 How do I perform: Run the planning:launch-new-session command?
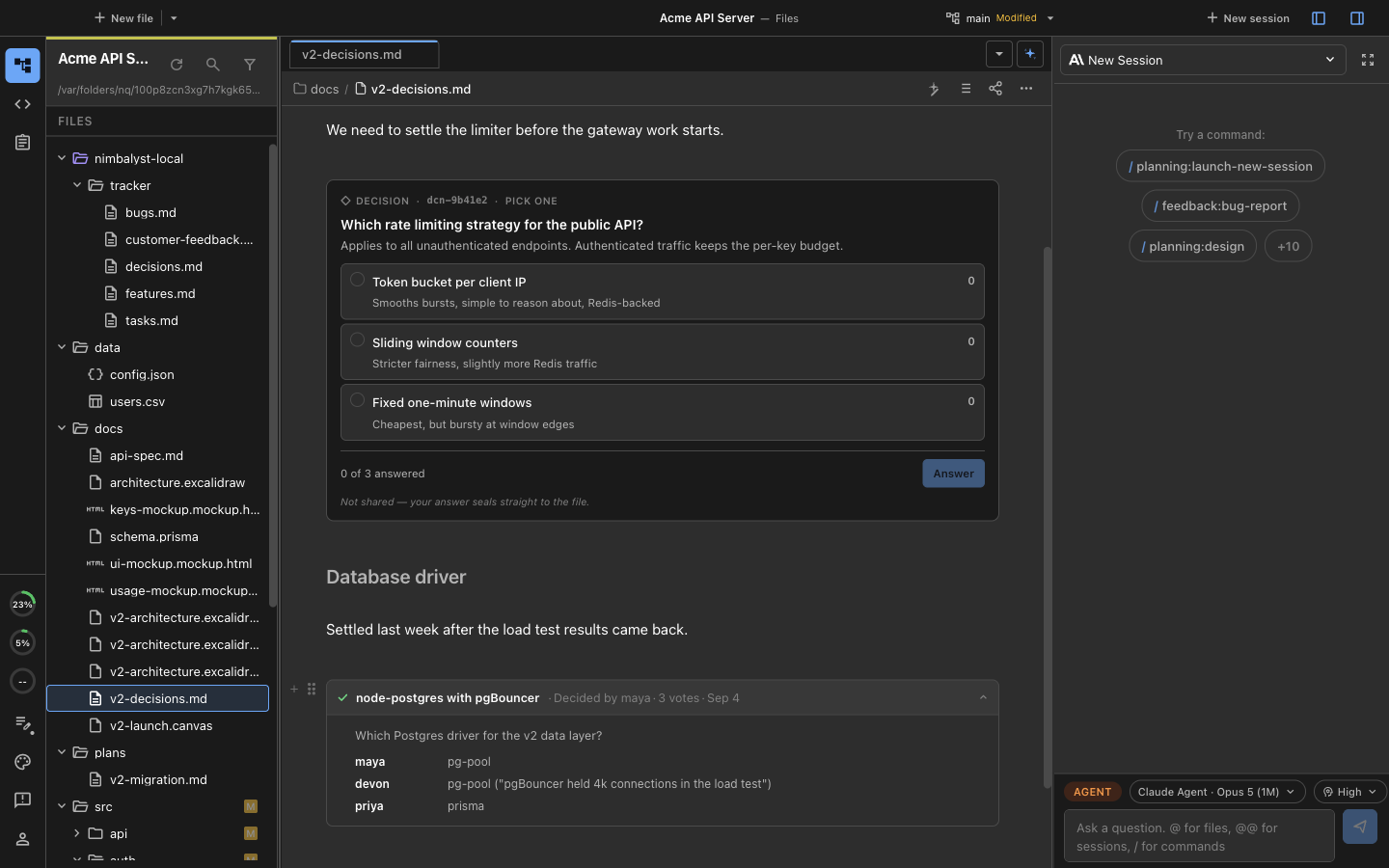tap(1220, 166)
